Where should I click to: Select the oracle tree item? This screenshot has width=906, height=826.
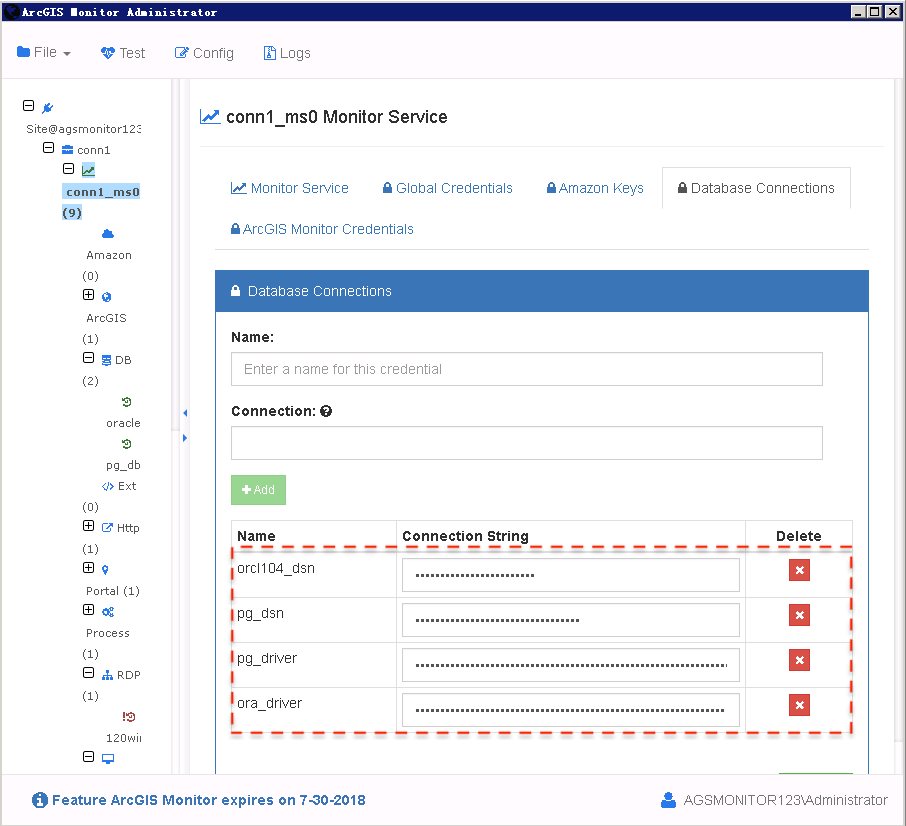coord(123,423)
